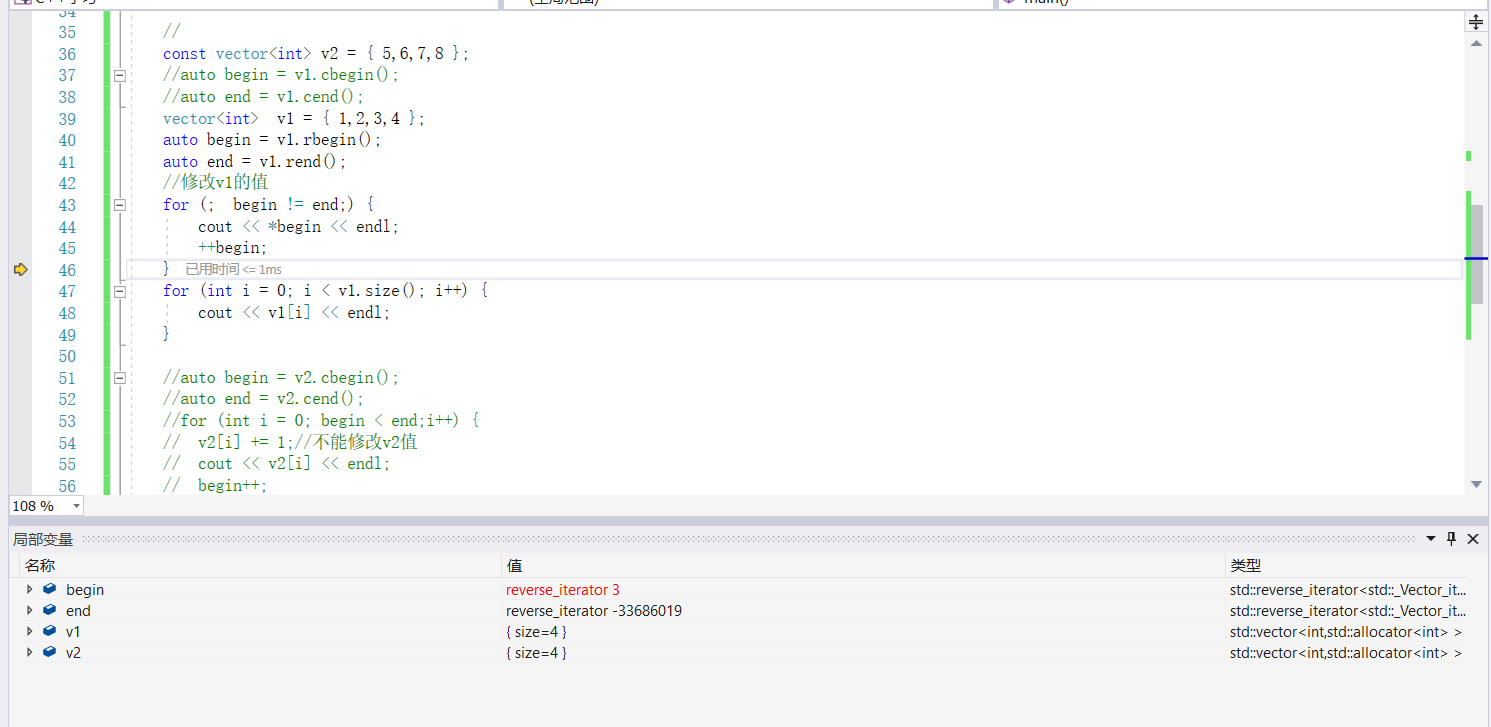Select the variable name 'v2' in locals
This screenshot has height=727, width=1491.
(74, 653)
